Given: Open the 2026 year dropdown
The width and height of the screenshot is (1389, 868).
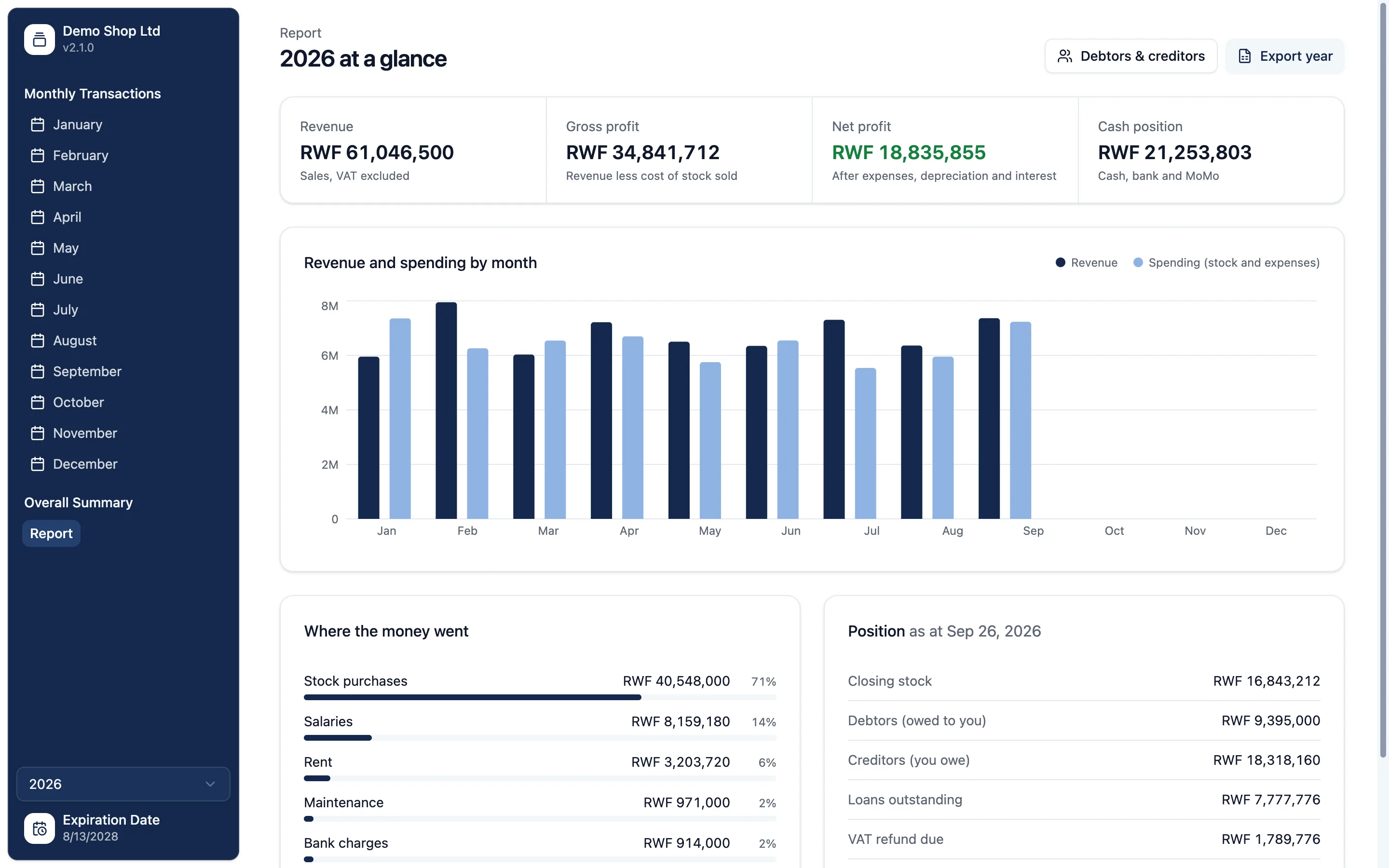Looking at the screenshot, I should tap(123, 784).
